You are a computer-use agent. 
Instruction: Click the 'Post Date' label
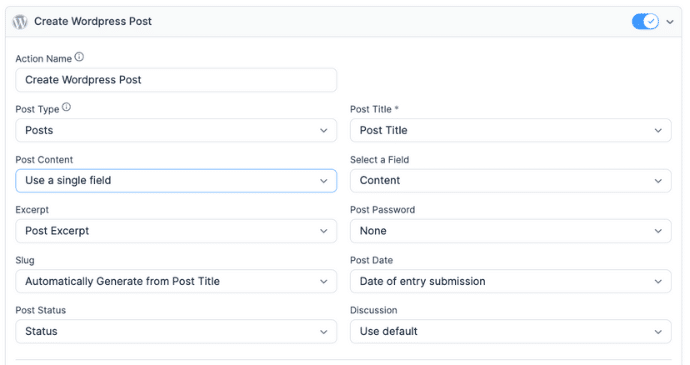(371, 260)
